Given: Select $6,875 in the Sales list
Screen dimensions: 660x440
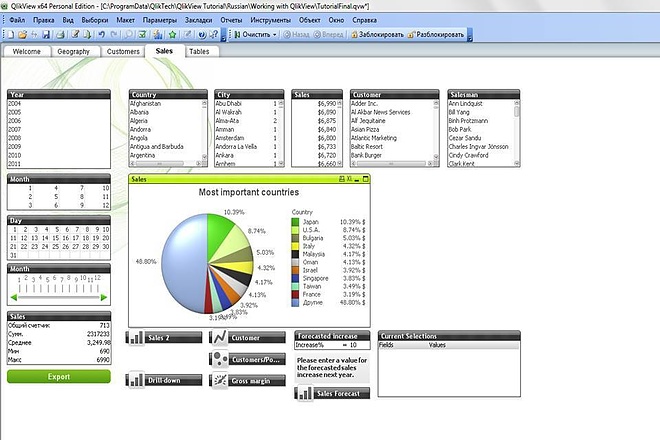Looking at the screenshot, I should (314, 120).
